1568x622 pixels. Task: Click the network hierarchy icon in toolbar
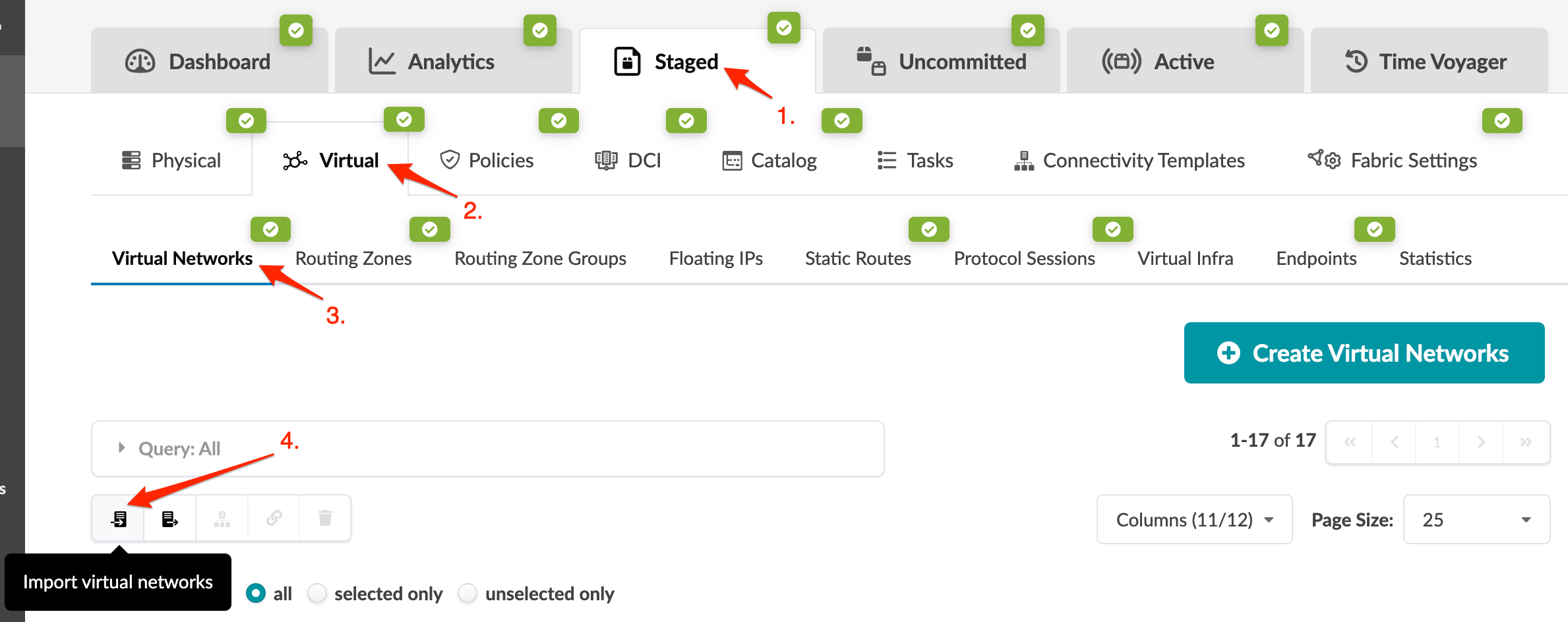[x=222, y=519]
